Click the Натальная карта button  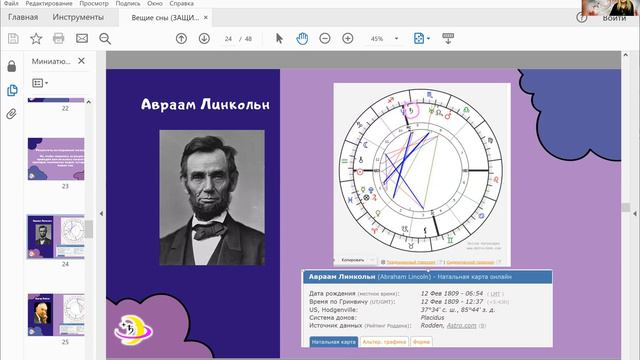[x=333, y=342]
